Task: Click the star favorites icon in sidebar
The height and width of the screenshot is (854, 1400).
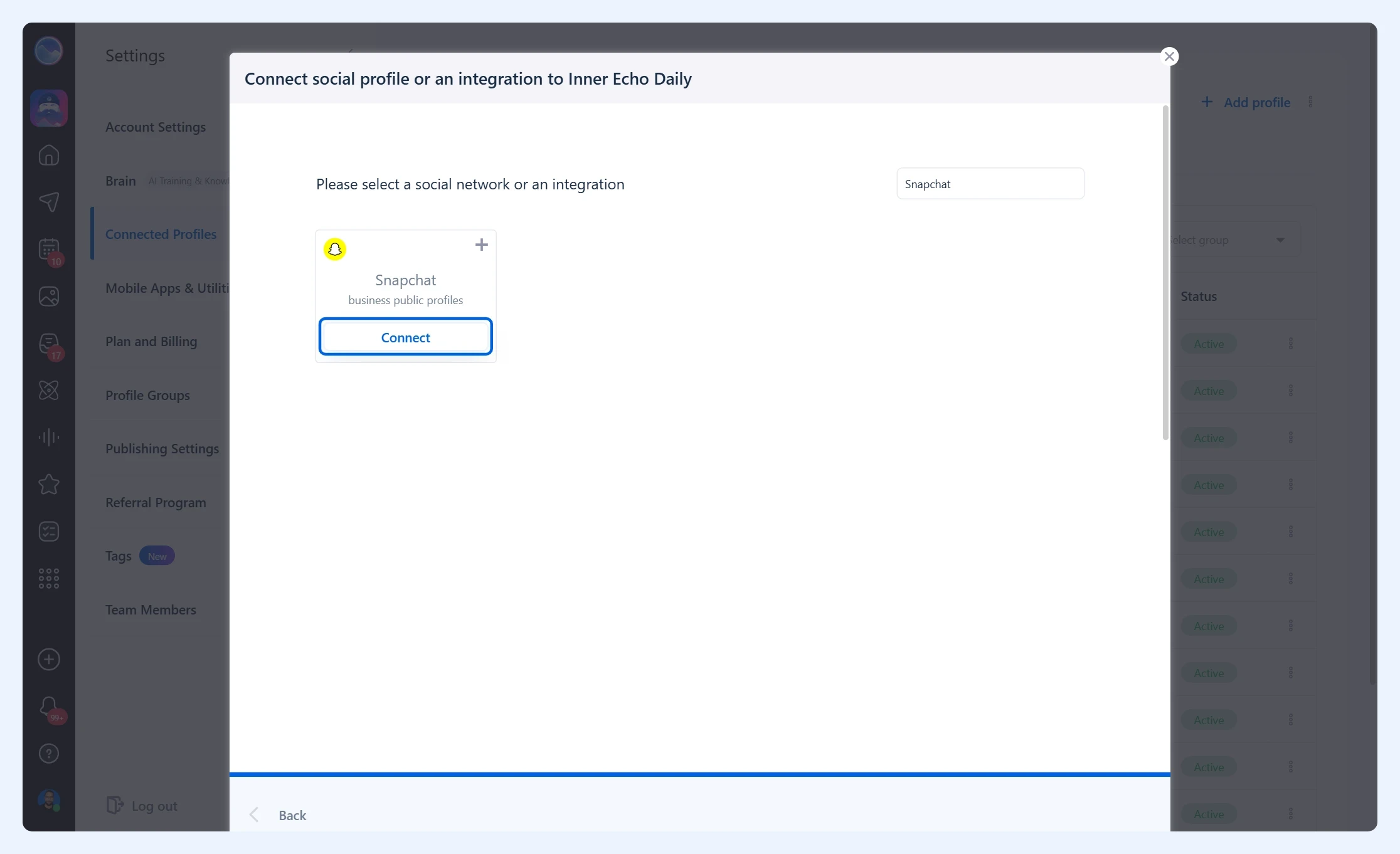Action: (49, 485)
